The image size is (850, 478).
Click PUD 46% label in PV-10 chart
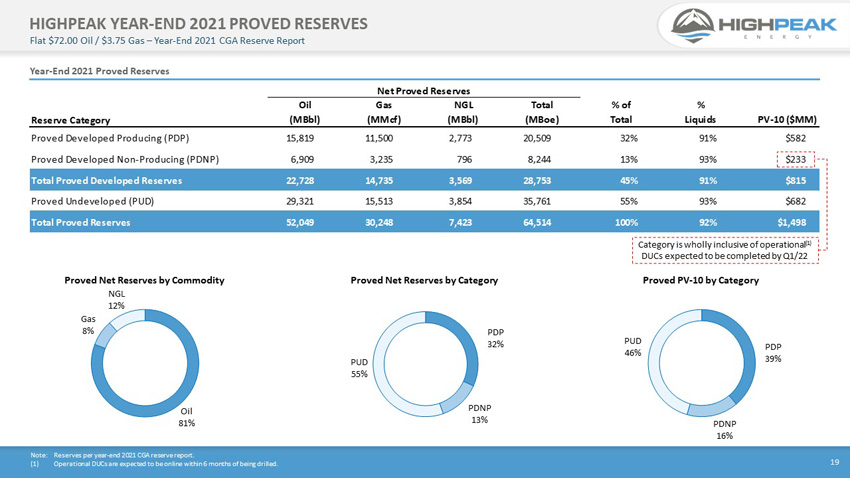[x=633, y=347]
